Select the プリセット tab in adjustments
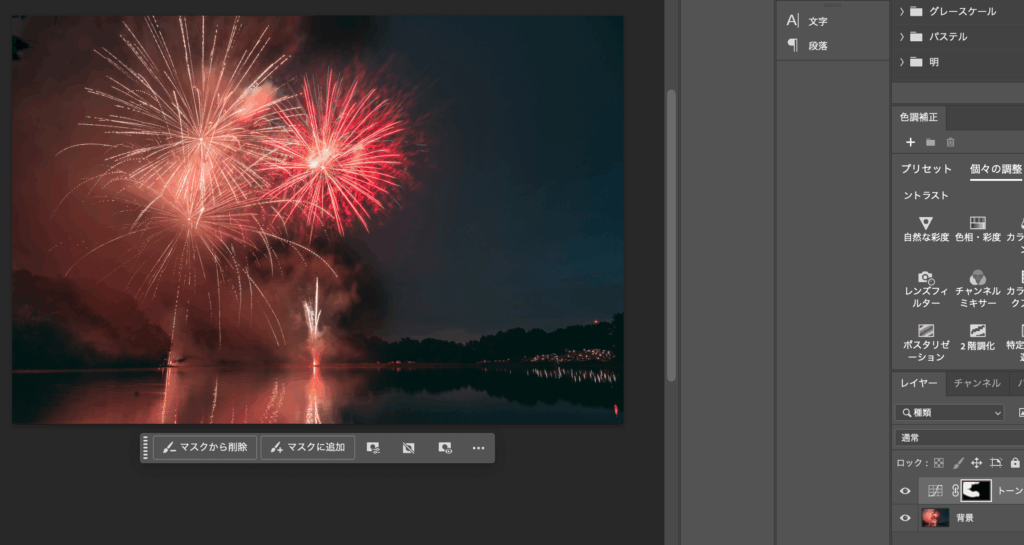The image size is (1024, 545). [926, 170]
